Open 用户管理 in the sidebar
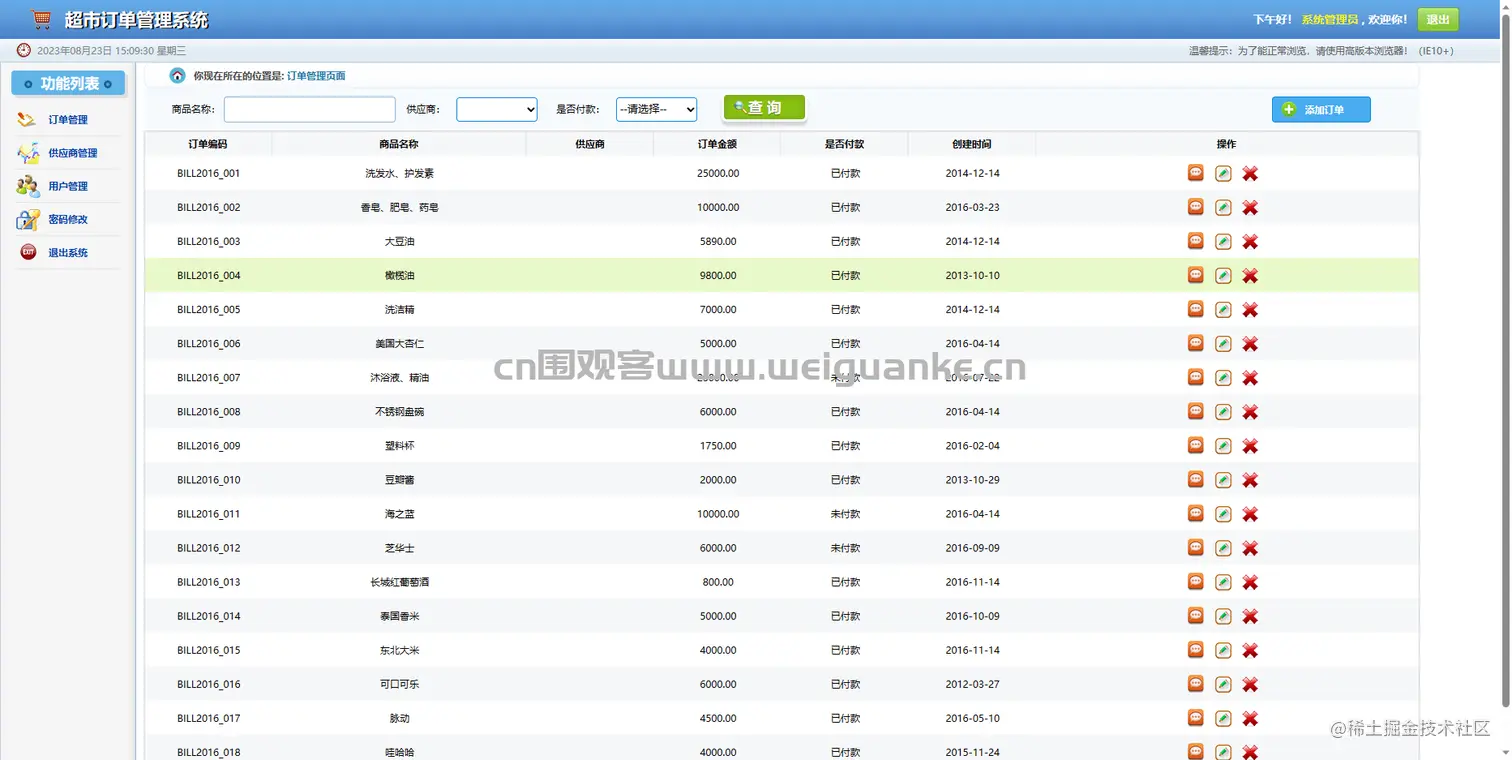The width and height of the screenshot is (1512, 760). point(68,186)
